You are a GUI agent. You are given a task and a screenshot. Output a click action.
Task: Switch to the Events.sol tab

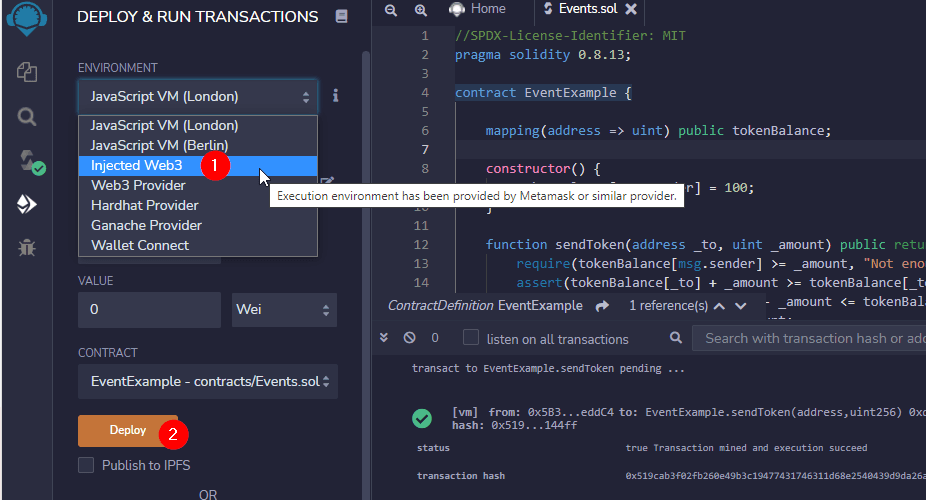588,9
